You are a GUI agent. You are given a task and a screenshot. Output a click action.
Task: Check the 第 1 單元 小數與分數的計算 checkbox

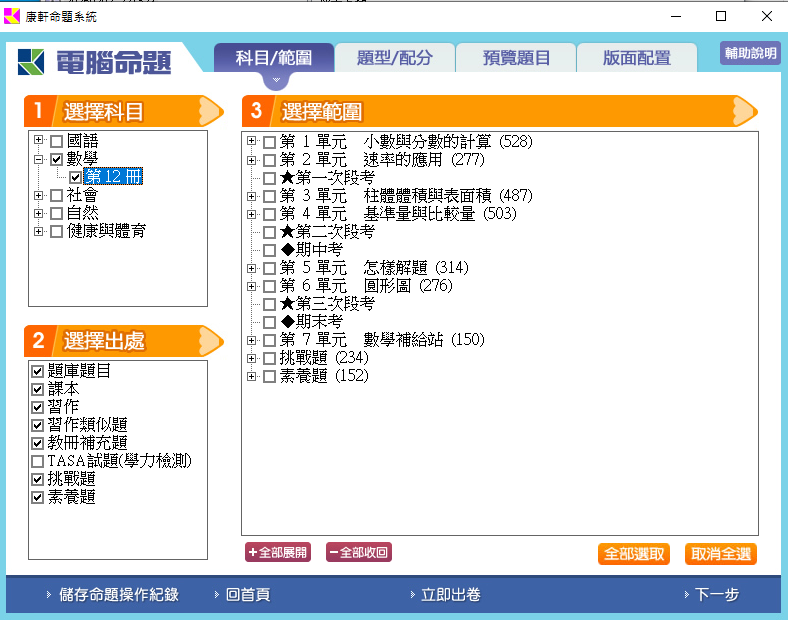tap(269, 142)
